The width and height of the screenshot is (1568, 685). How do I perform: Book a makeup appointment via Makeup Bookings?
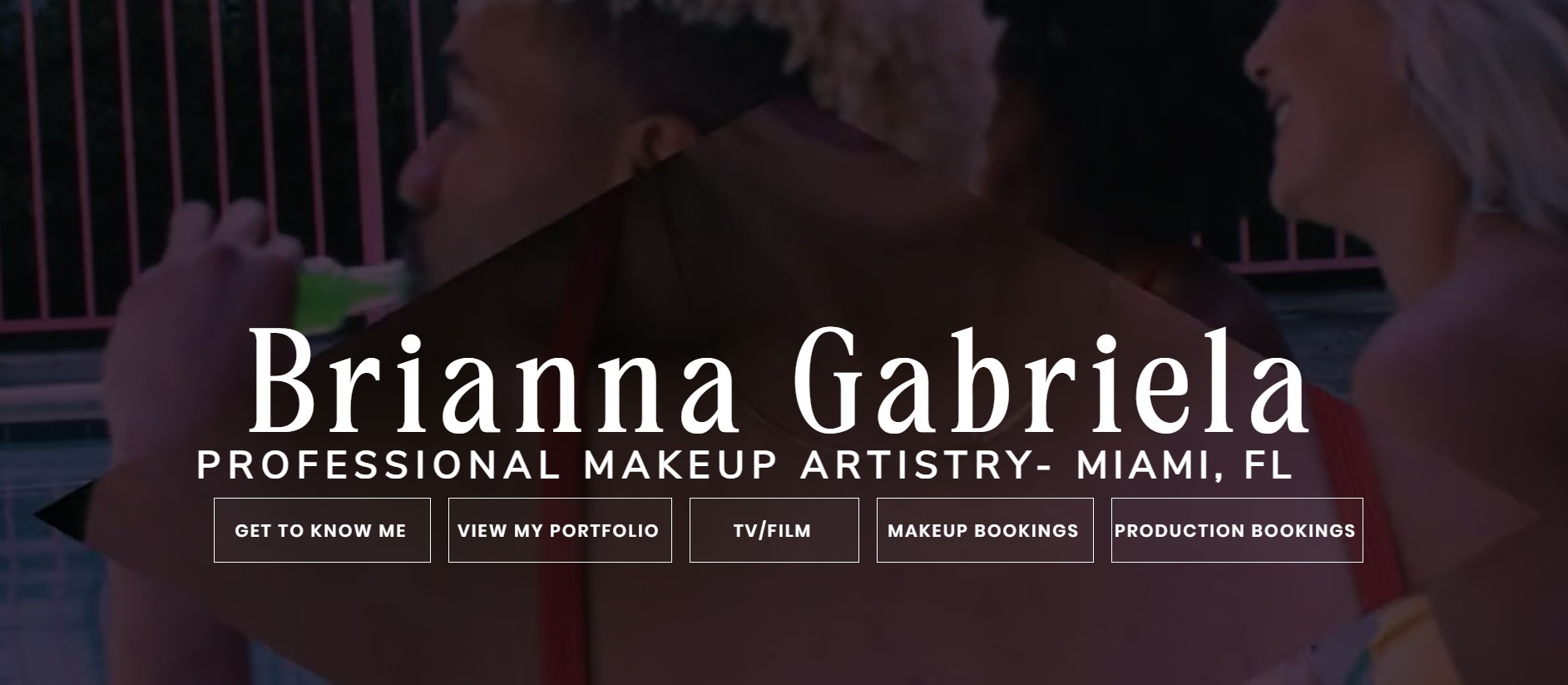(x=985, y=530)
